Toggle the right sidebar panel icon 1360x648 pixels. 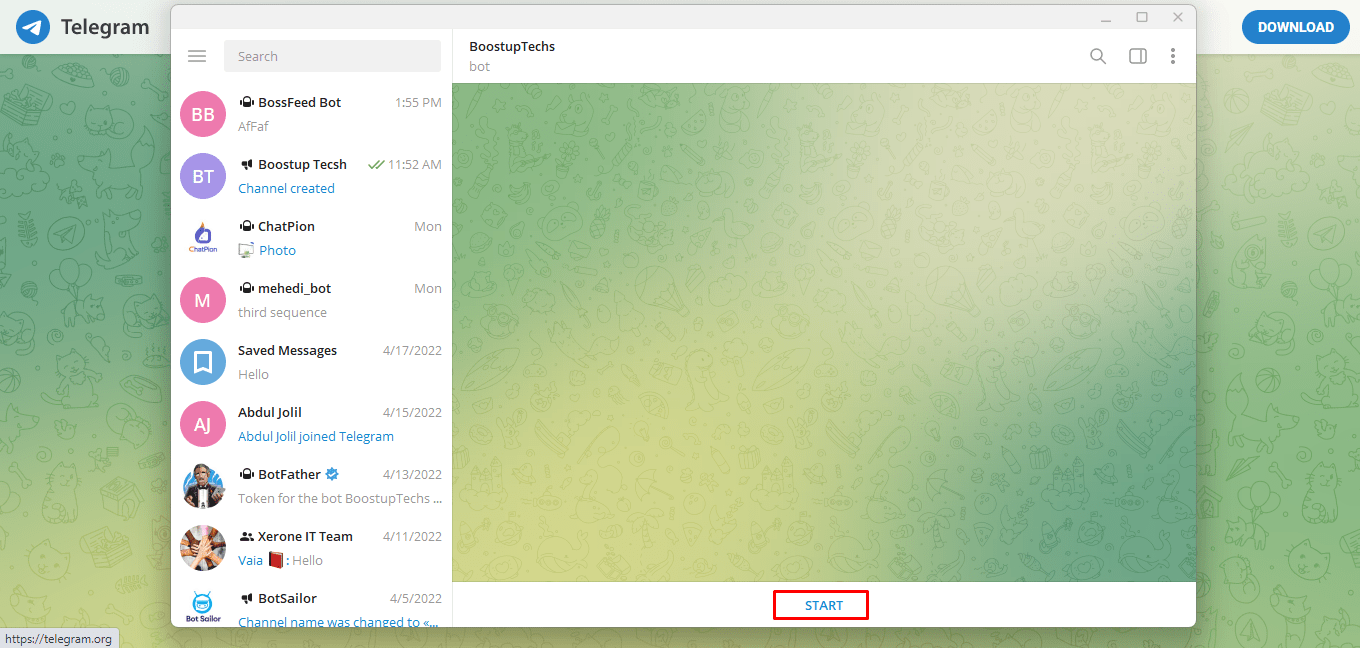pos(1137,57)
